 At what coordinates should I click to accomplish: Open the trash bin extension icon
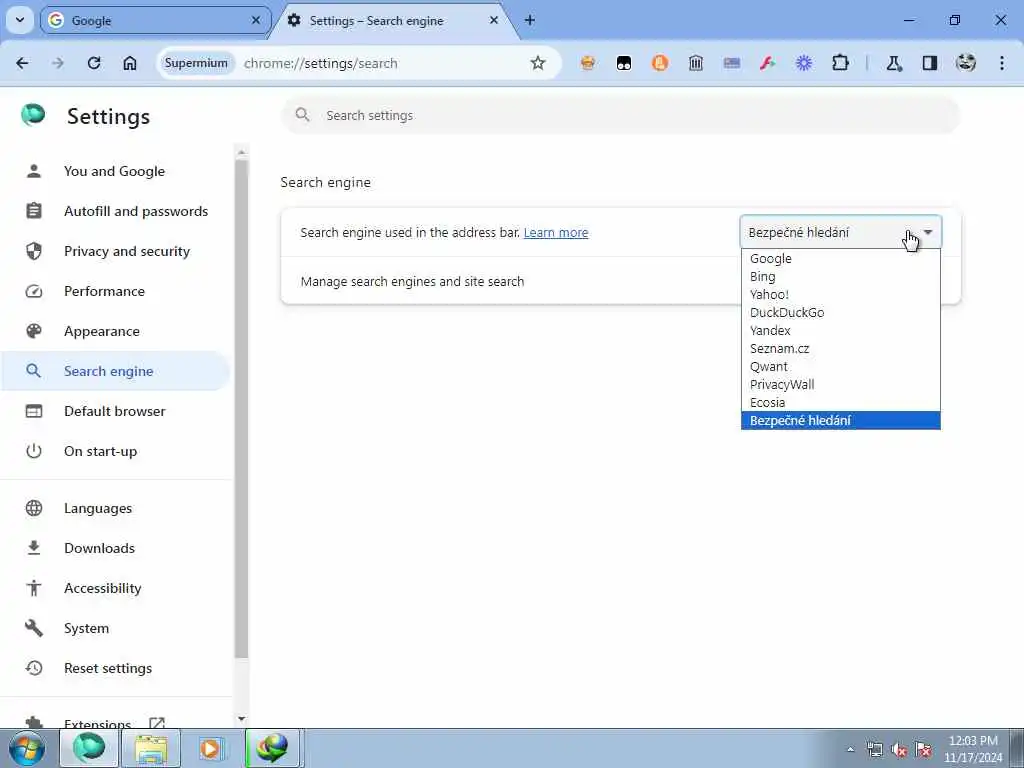[x=696, y=63]
